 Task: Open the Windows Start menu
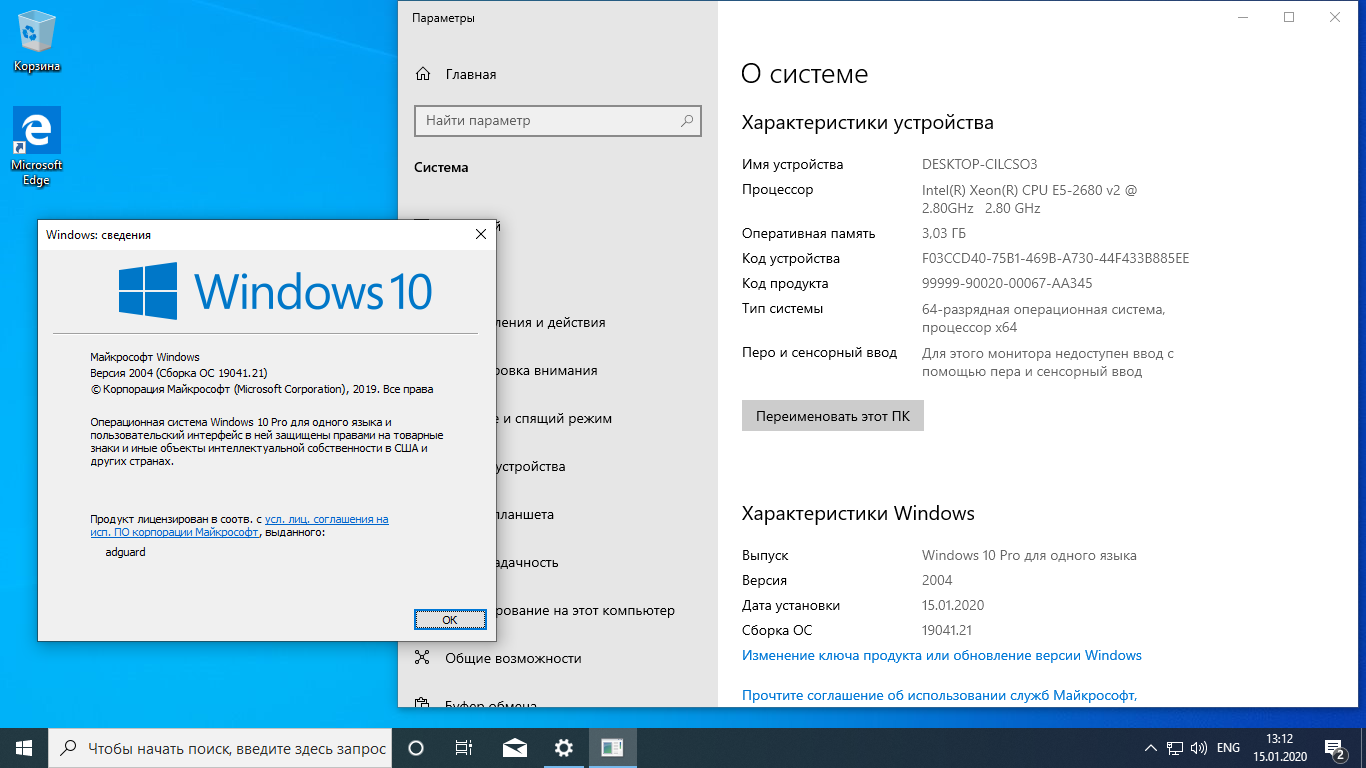tap(24, 748)
